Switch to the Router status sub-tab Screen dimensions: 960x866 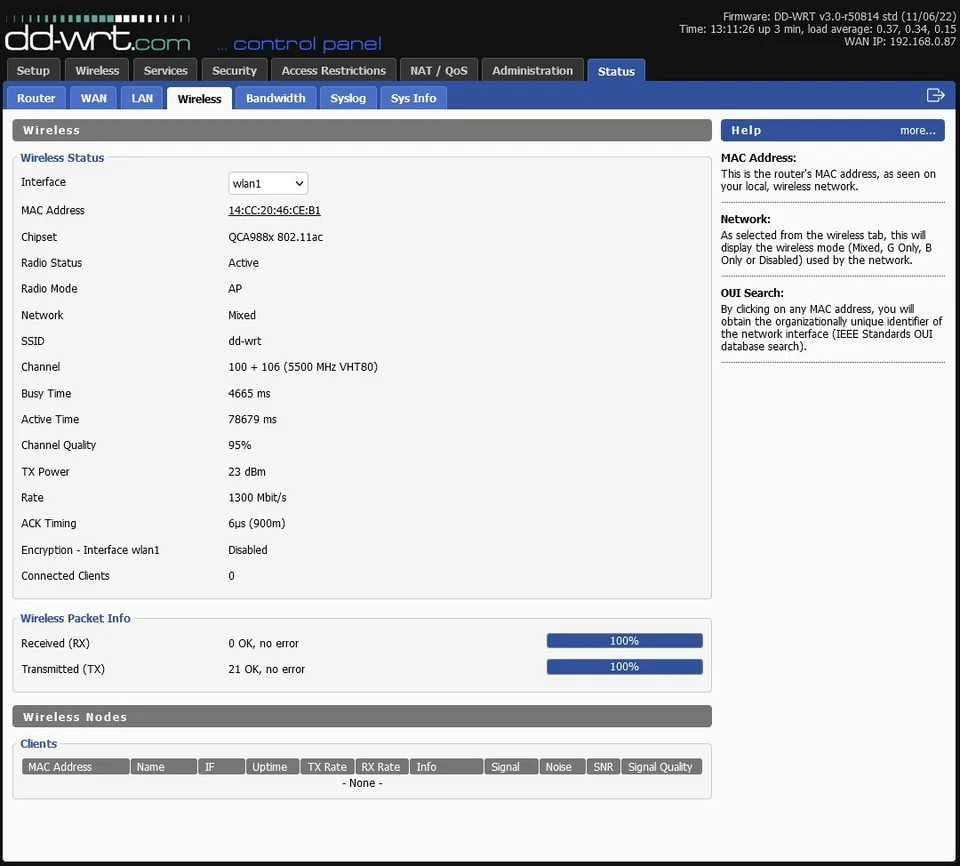36,98
